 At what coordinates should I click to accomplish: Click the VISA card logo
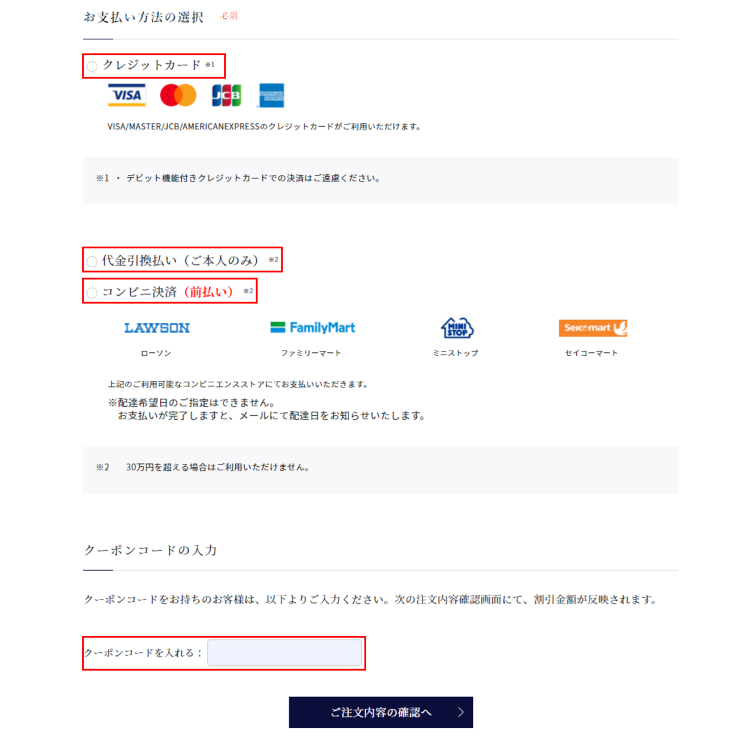pyautogui.click(x=127, y=95)
